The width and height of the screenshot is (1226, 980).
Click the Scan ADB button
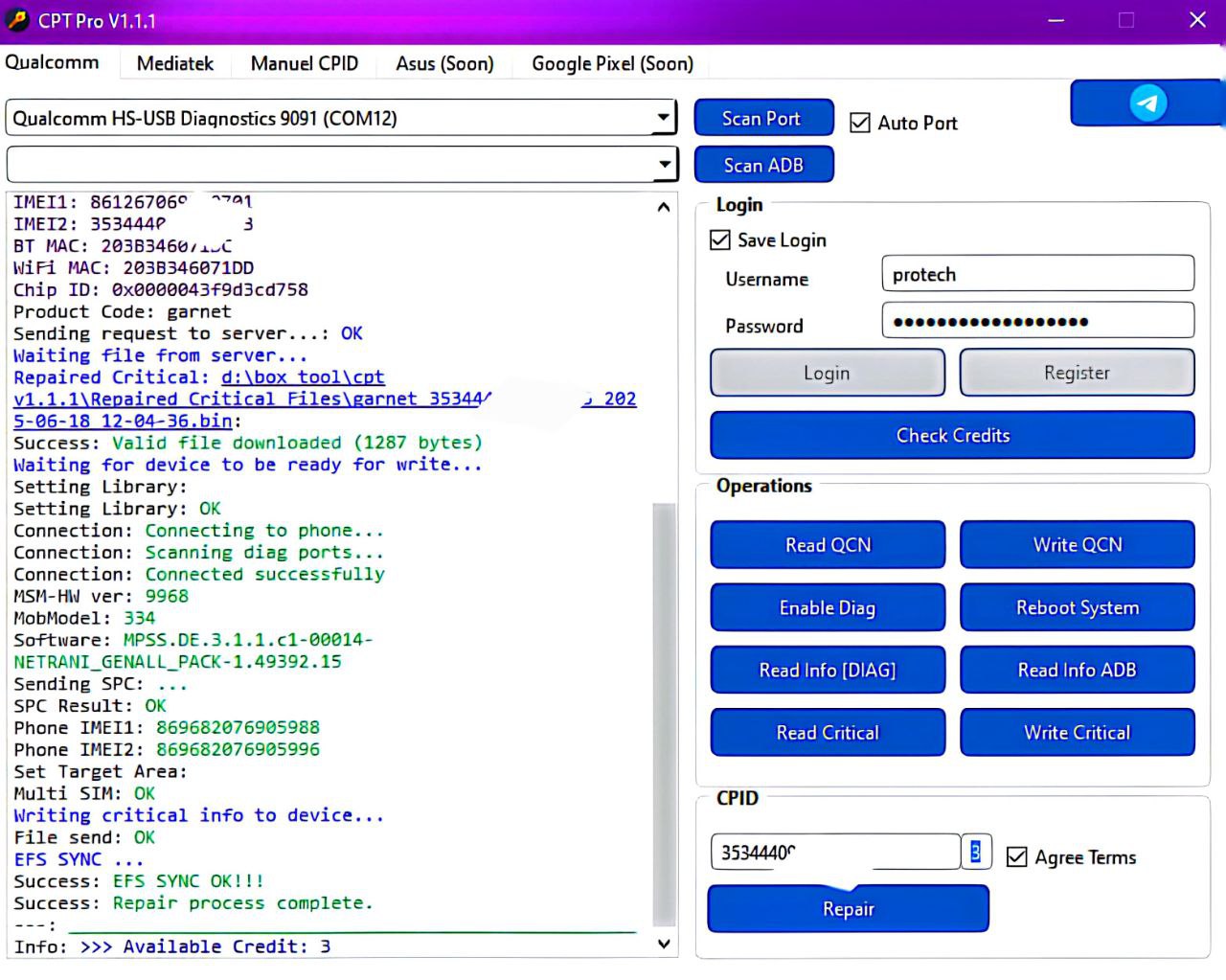[x=763, y=165]
